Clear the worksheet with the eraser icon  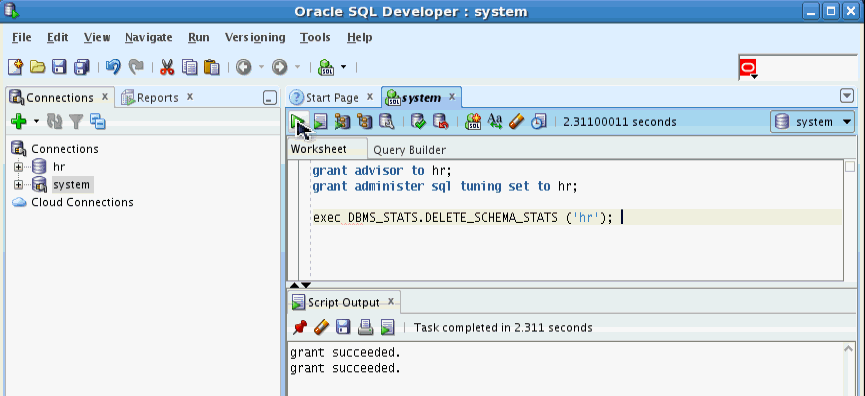(516, 121)
